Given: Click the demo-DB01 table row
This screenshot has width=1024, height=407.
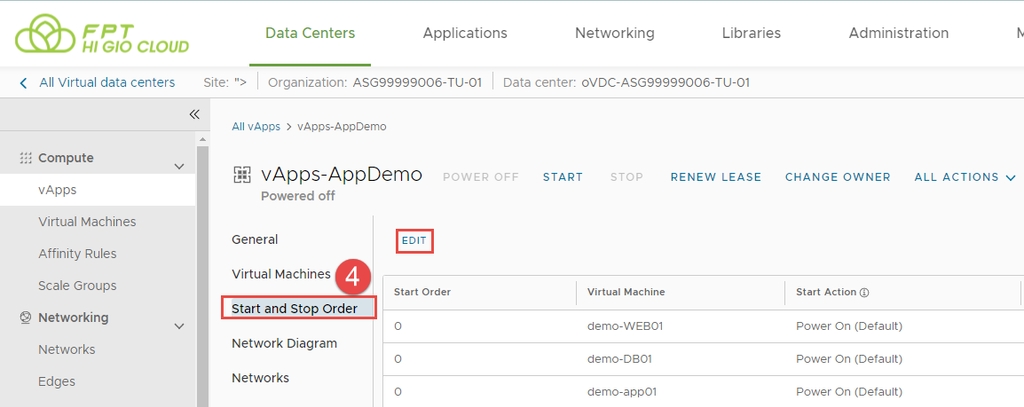Looking at the screenshot, I should (626, 359).
